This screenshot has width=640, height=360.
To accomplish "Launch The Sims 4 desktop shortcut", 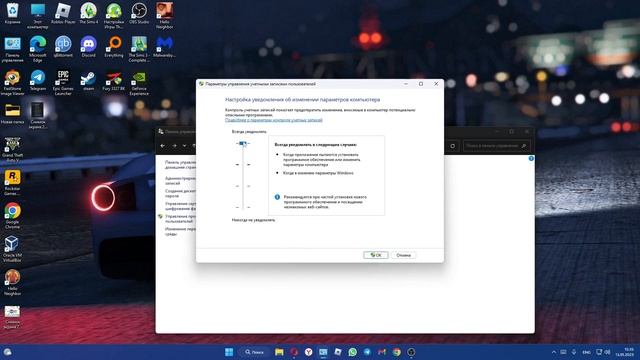I will (88, 13).
